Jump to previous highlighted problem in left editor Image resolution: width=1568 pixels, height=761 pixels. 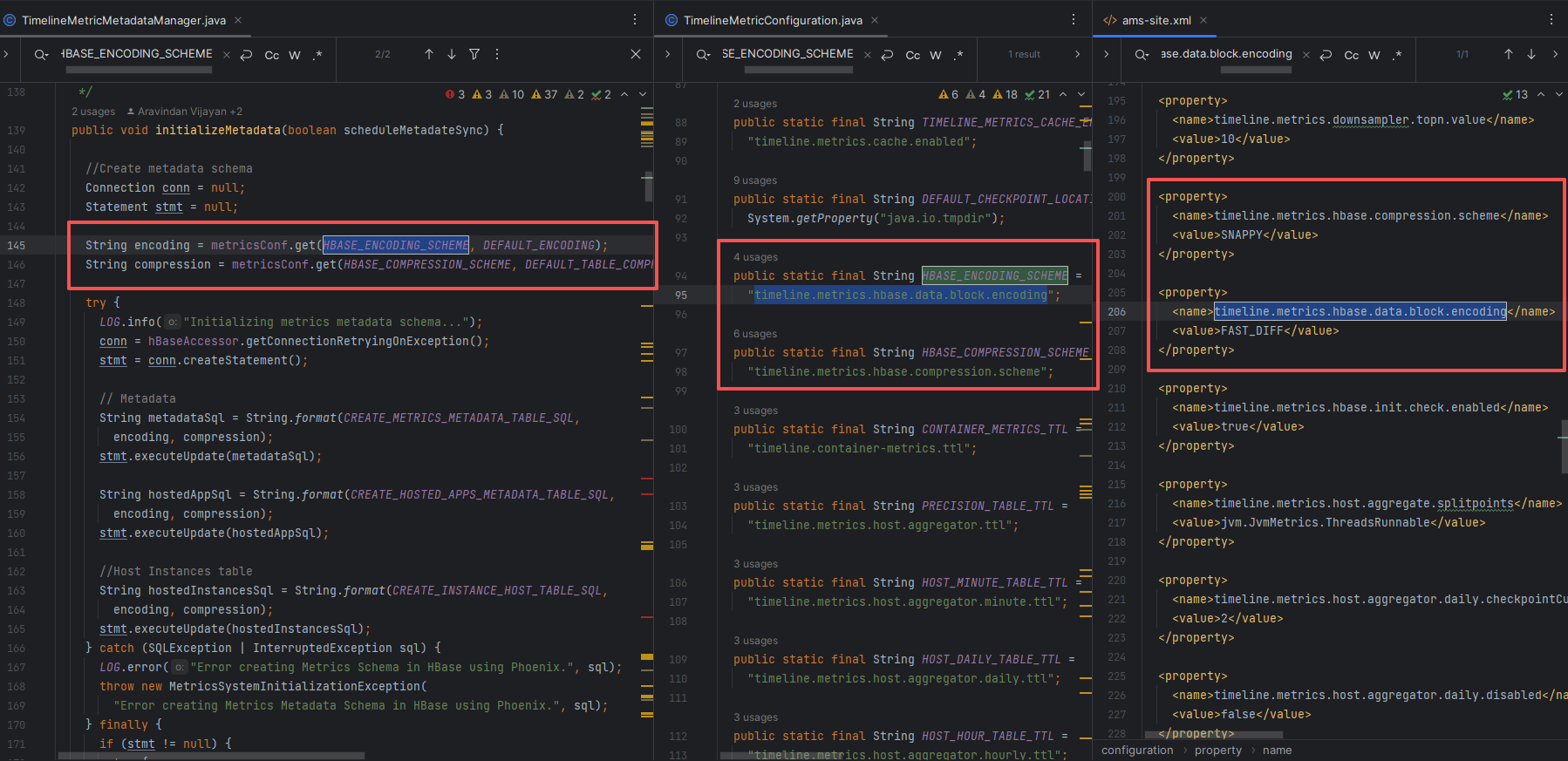click(x=624, y=94)
